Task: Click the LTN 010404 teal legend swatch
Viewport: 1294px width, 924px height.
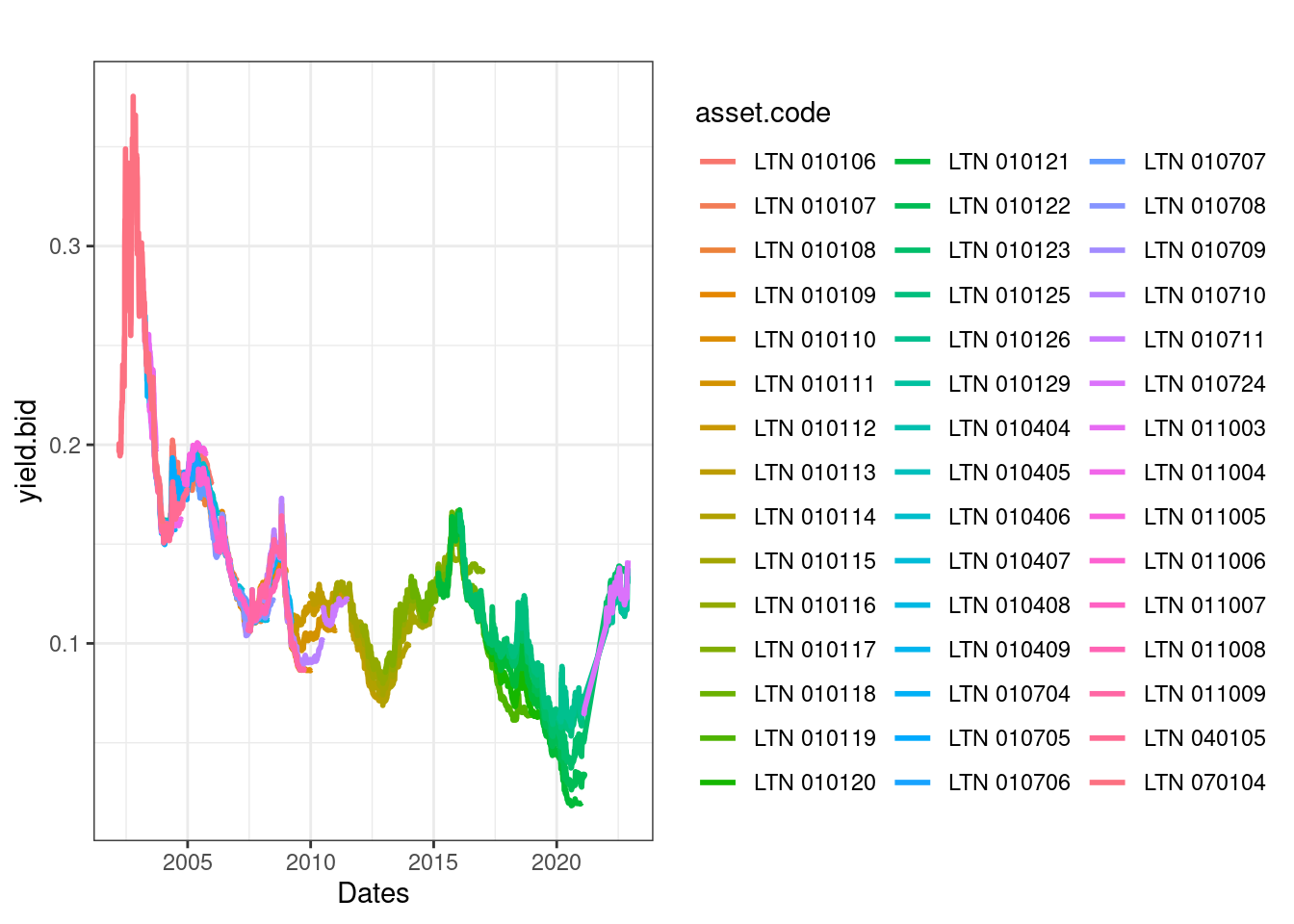Action: point(912,428)
